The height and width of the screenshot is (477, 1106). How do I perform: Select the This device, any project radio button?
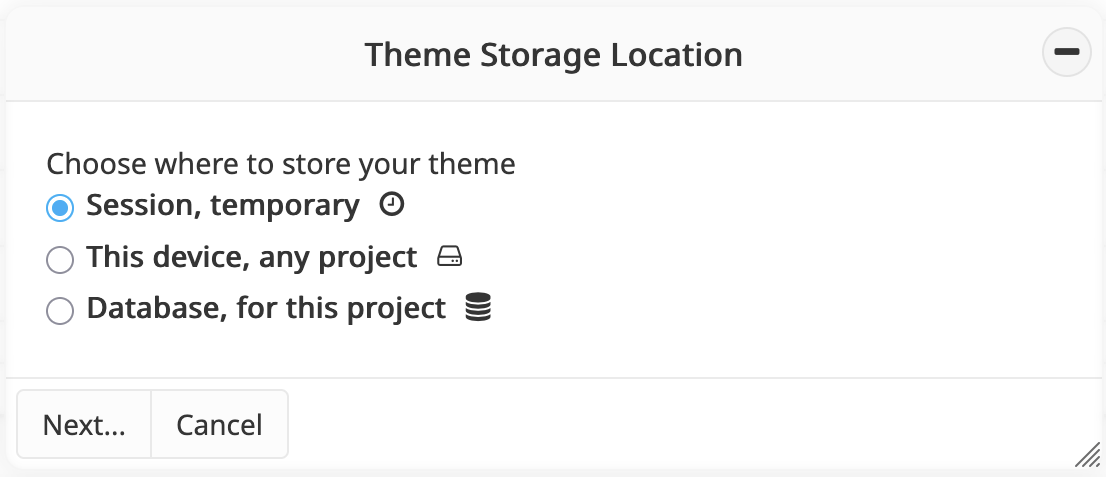(60, 259)
